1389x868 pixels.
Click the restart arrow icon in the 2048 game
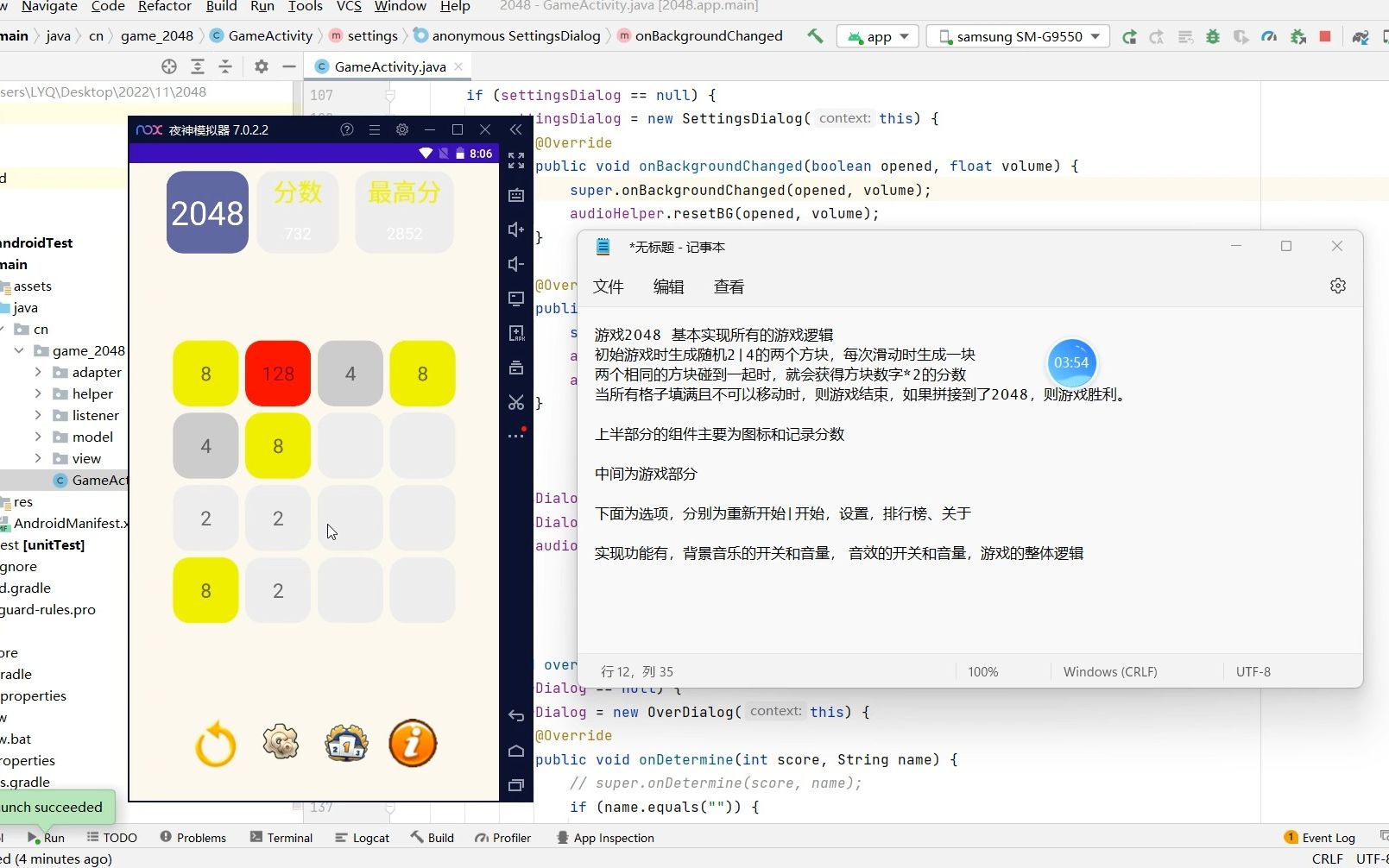(215, 744)
